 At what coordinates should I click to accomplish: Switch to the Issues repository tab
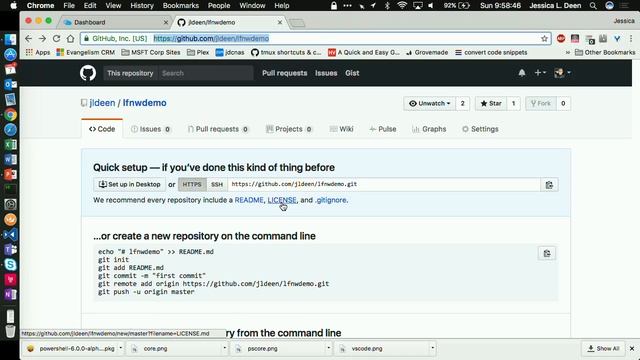pyautogui.click(x=151, y=129)
